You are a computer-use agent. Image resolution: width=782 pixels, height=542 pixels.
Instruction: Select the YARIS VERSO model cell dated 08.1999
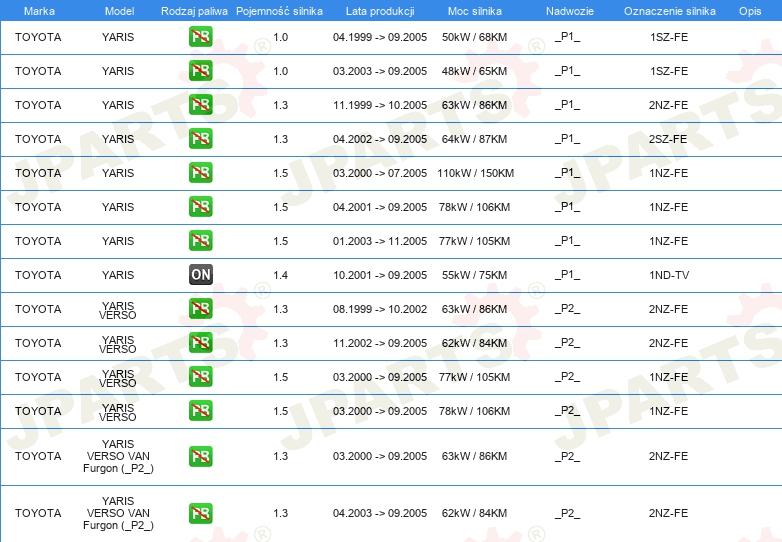(x=118, y=310)
